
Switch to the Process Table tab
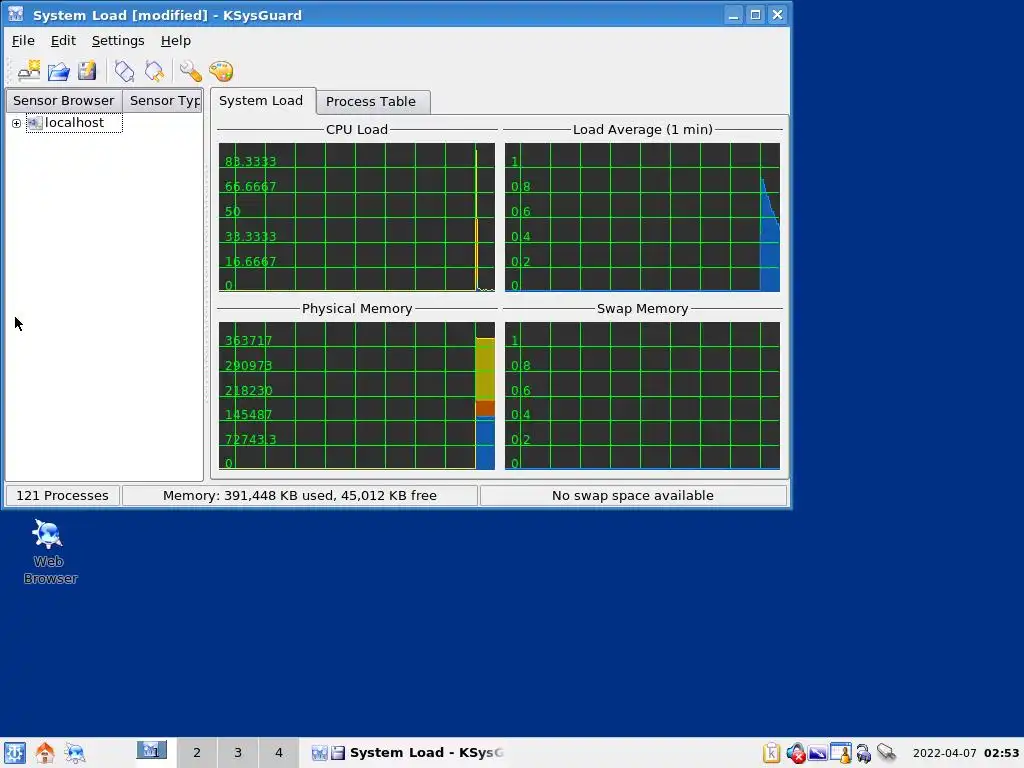click(371, 102)
